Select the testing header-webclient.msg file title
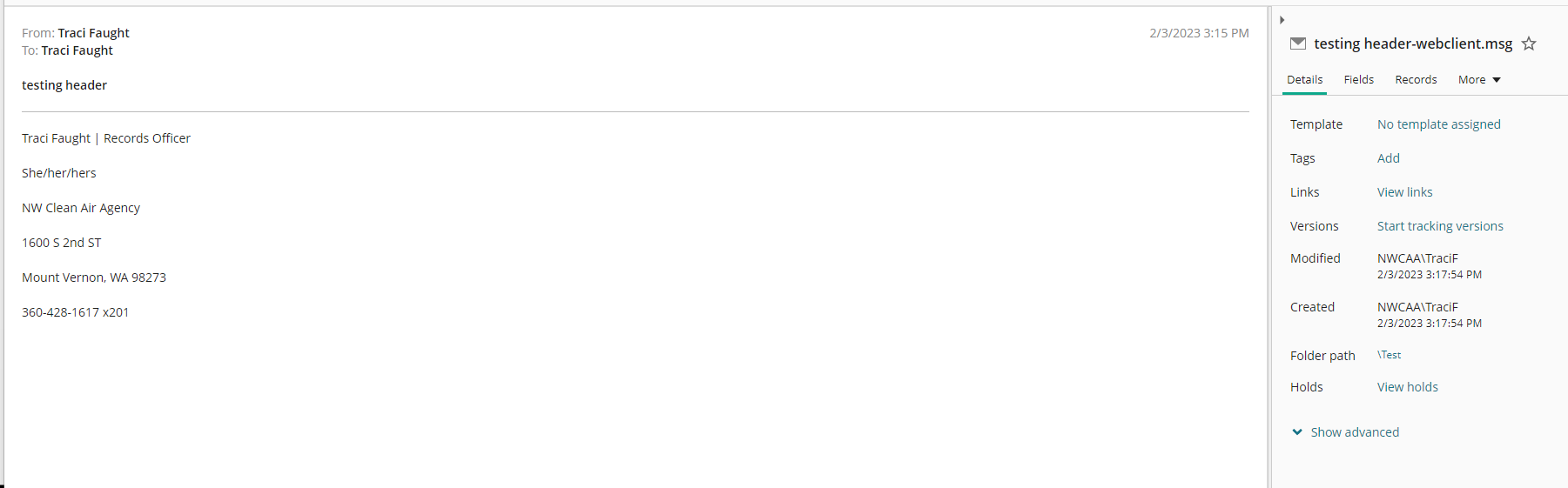1568x488 pixels. (1413, 43)
